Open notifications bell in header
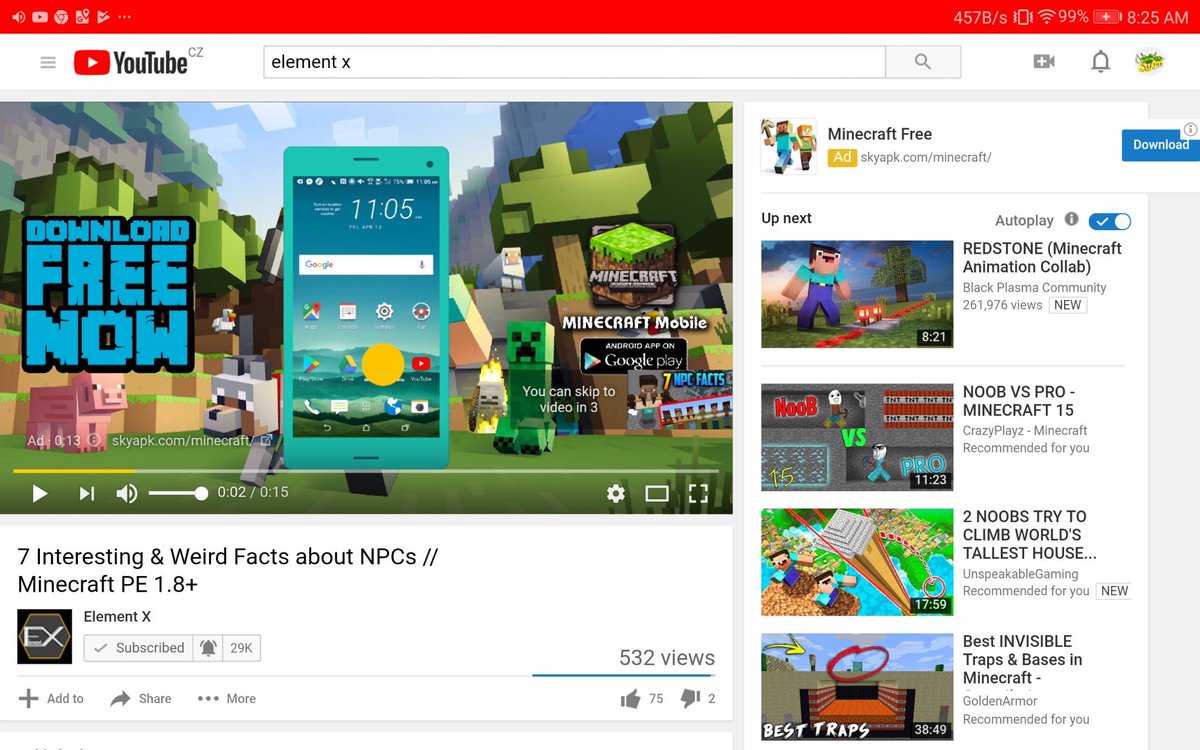 pos(1100,62)
